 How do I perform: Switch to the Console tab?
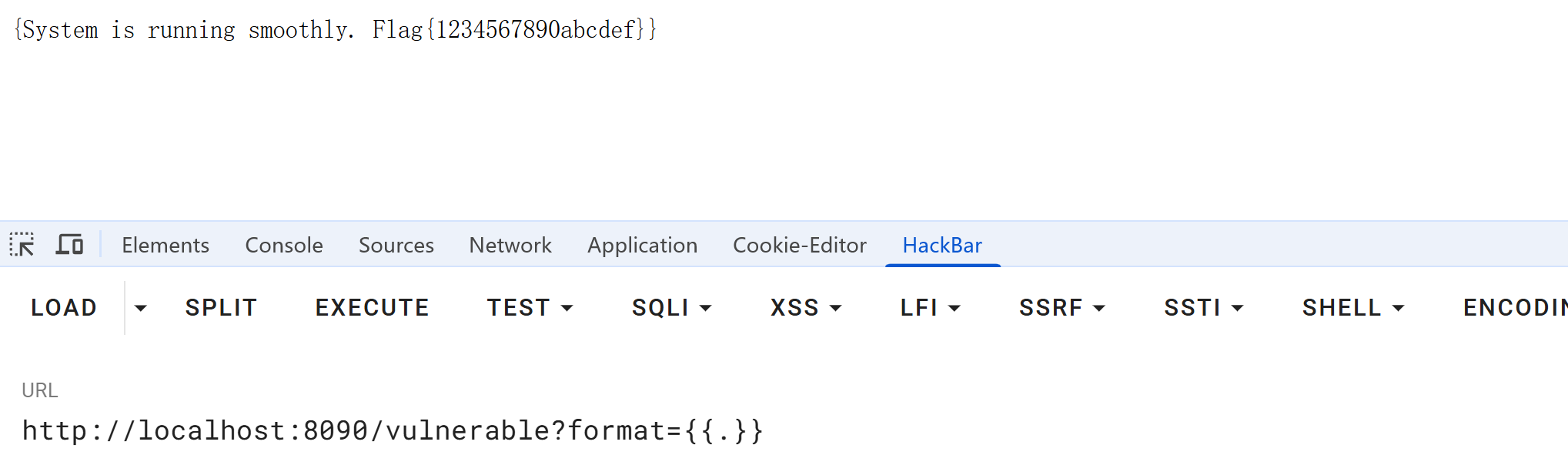[284, 245]
